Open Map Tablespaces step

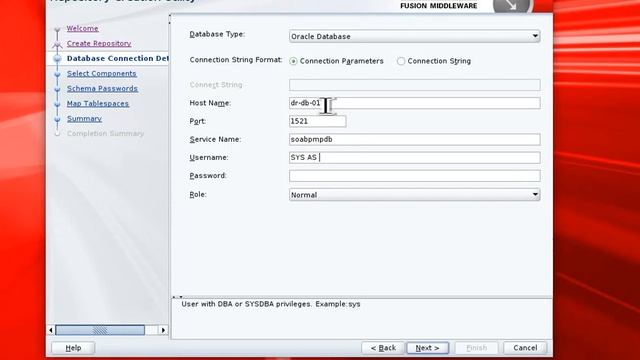point(98,104)
